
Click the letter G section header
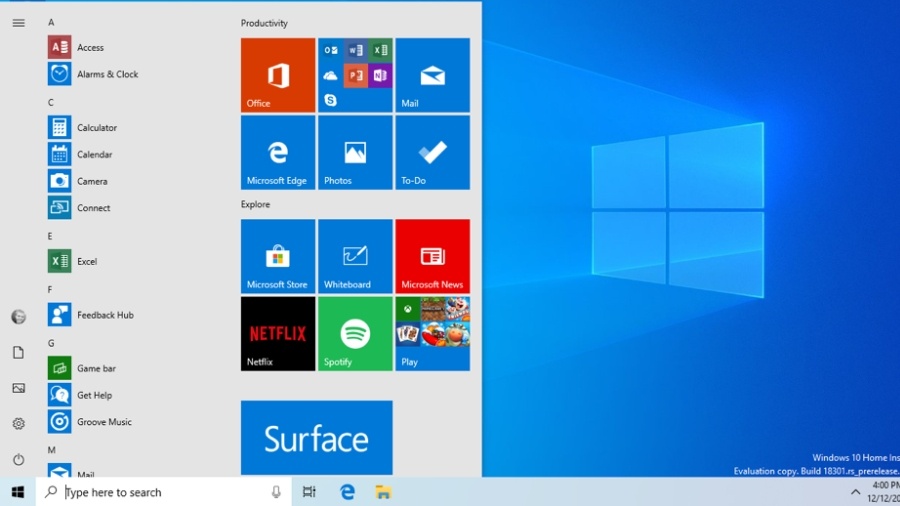51,343
